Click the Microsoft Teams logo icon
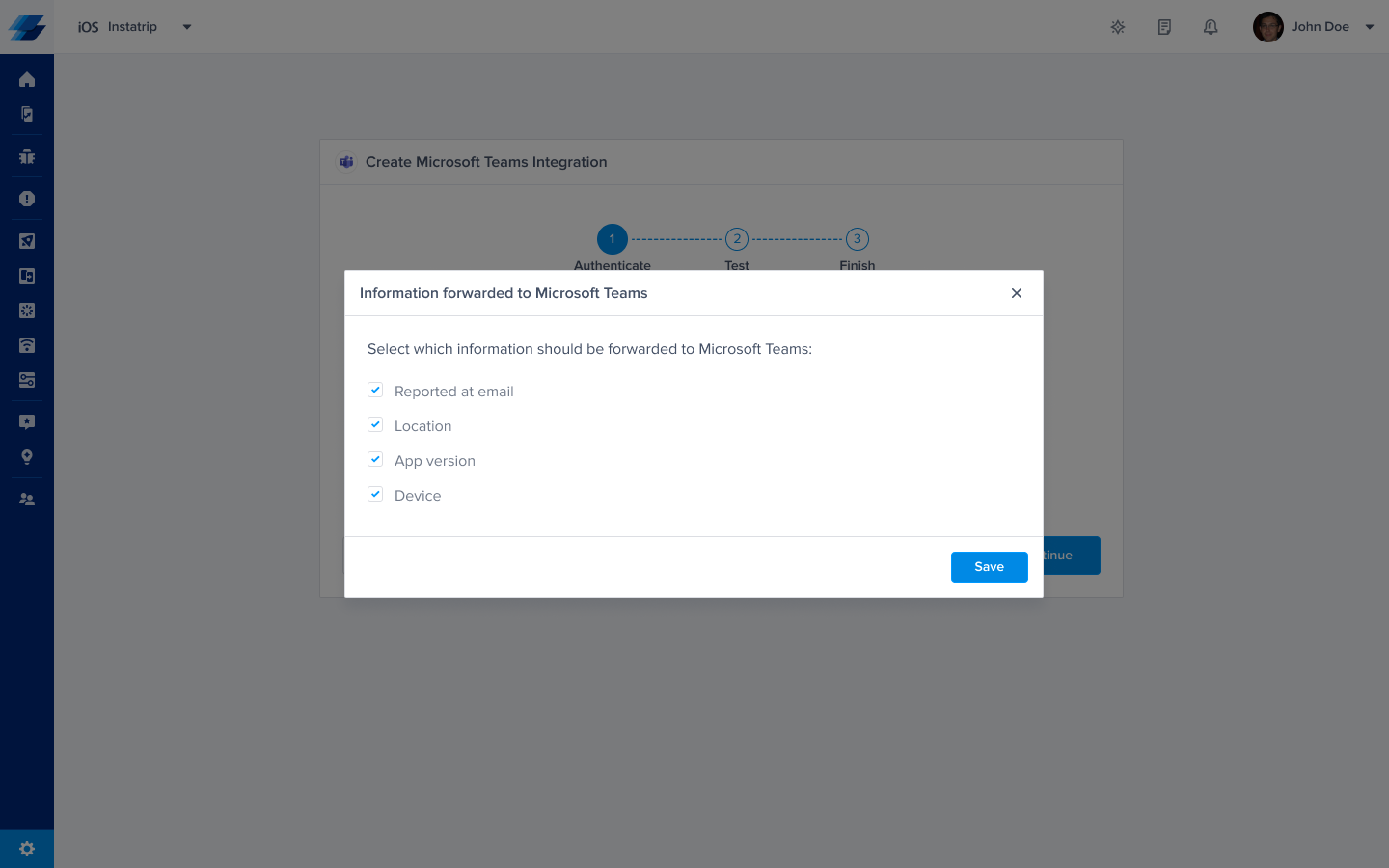 [x=346, y=162]
